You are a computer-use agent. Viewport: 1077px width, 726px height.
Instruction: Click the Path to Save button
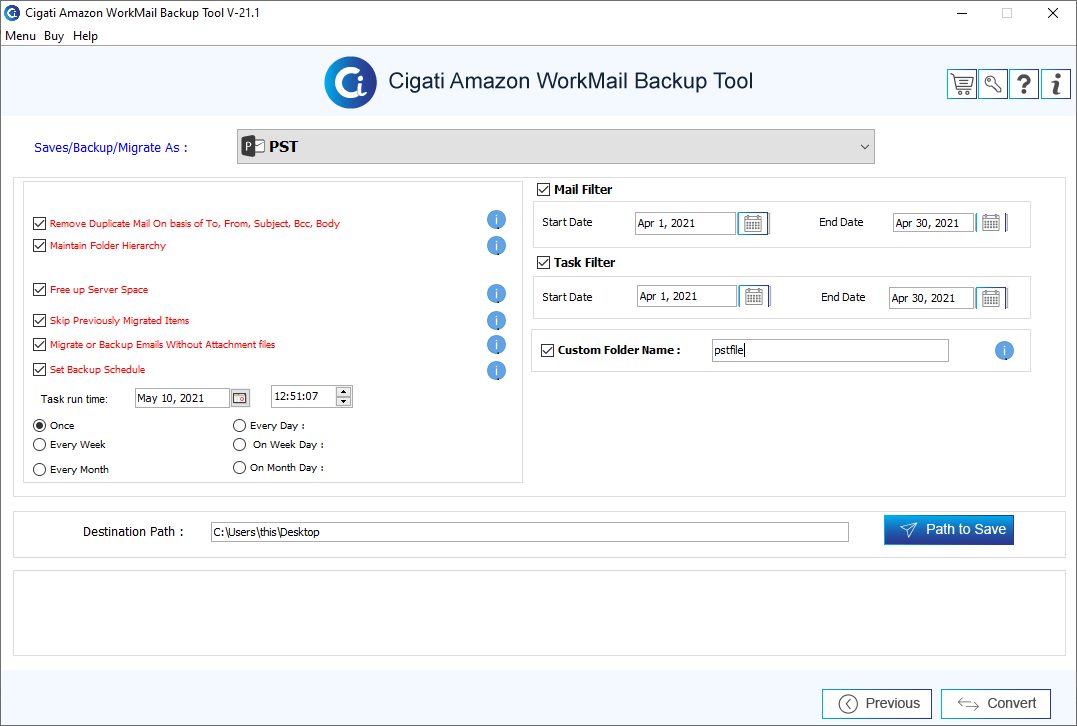949,530
